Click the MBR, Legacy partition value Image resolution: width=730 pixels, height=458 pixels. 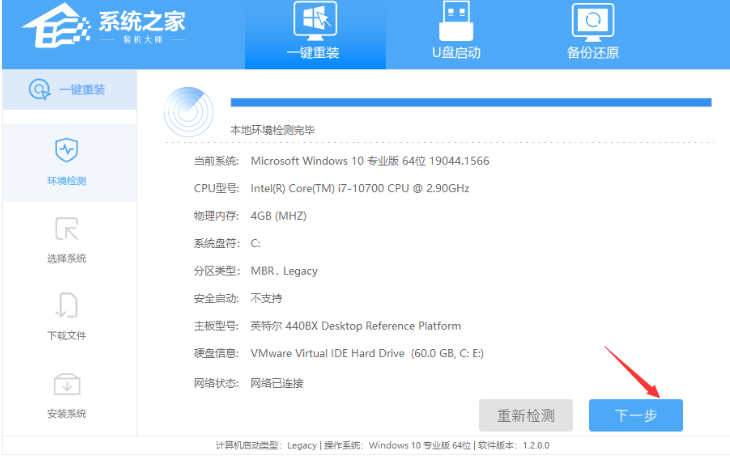pos(284,271)
